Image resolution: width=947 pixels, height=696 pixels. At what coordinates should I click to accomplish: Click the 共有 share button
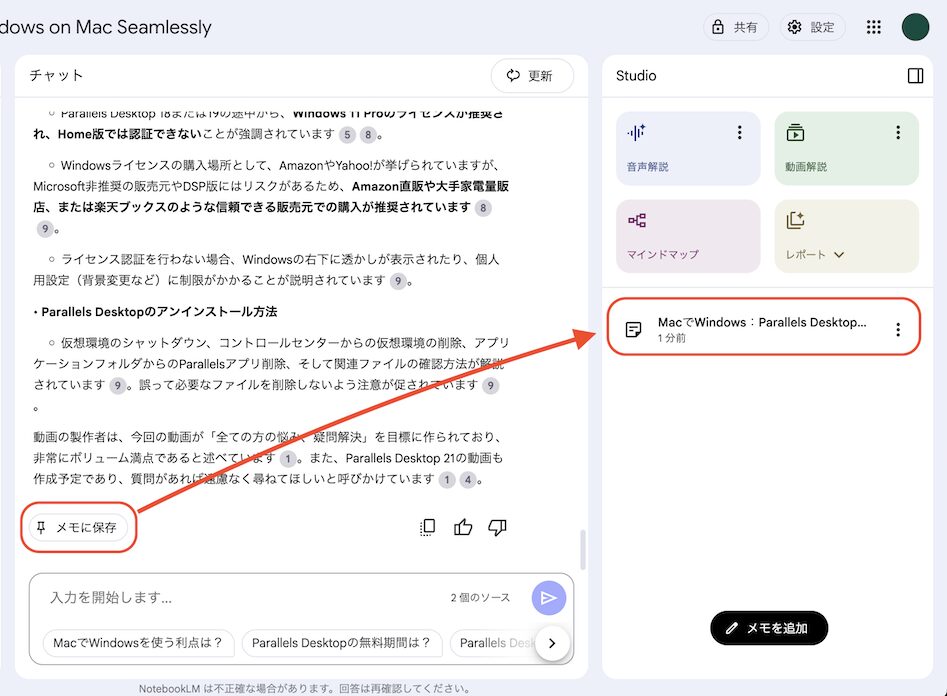point(736,27)
